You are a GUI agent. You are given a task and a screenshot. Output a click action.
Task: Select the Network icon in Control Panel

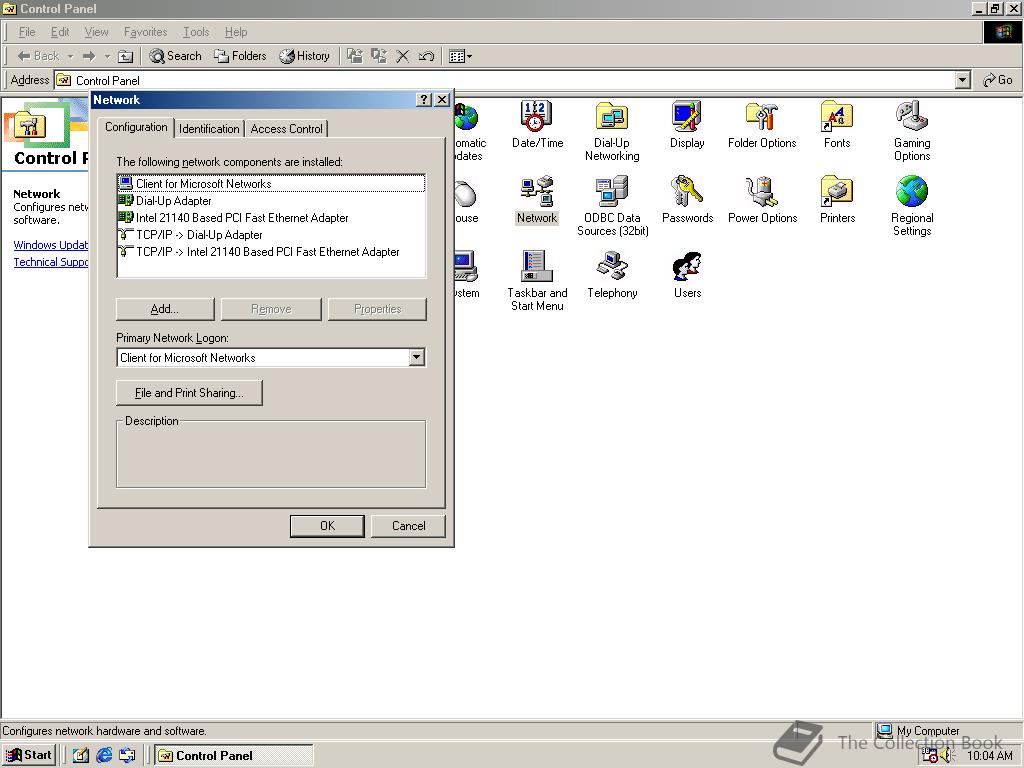tap(537, 200)
